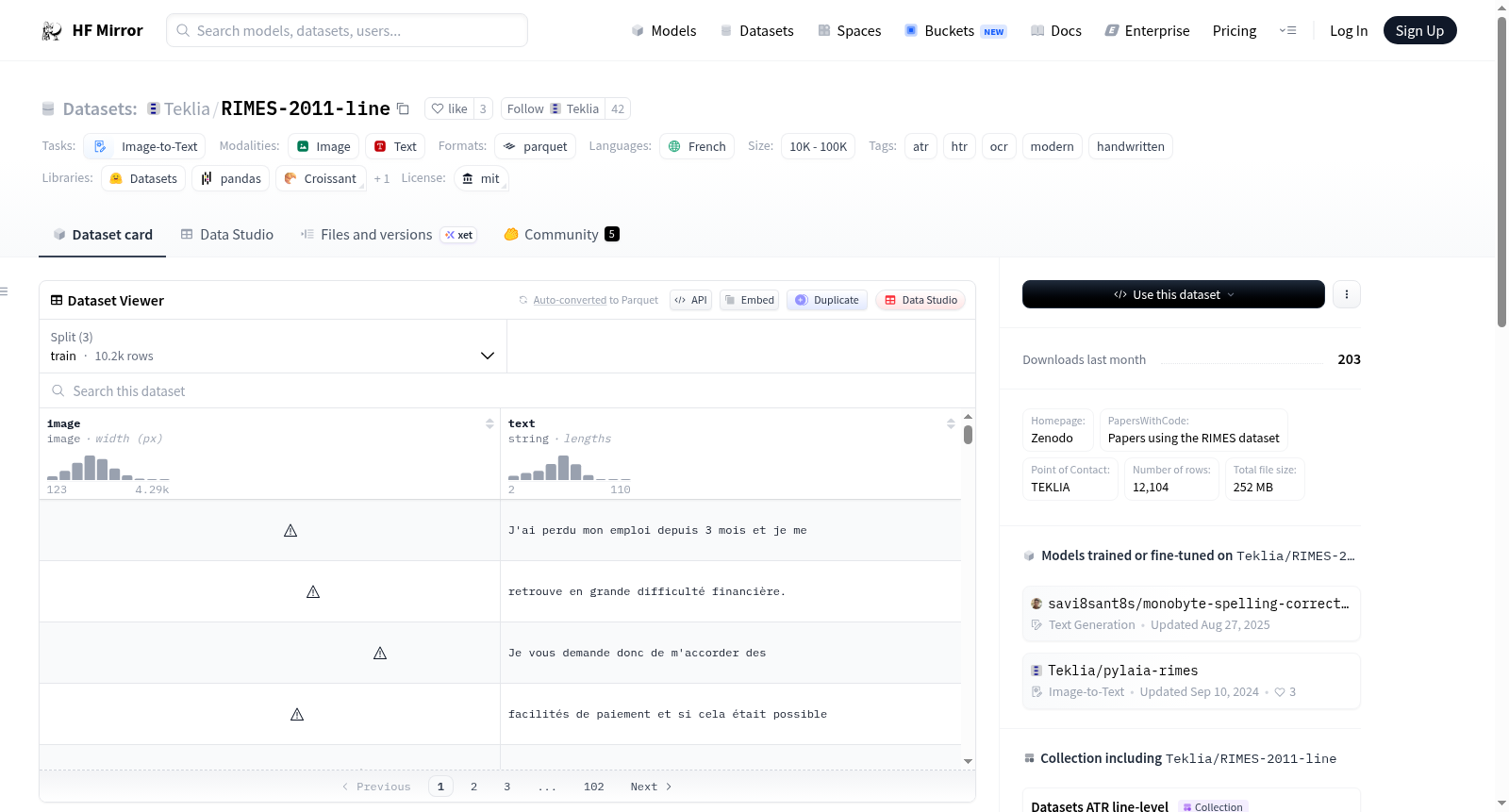Open Models in top navigation
Screen dimensions: 1509x812
(x=664, y=30)
